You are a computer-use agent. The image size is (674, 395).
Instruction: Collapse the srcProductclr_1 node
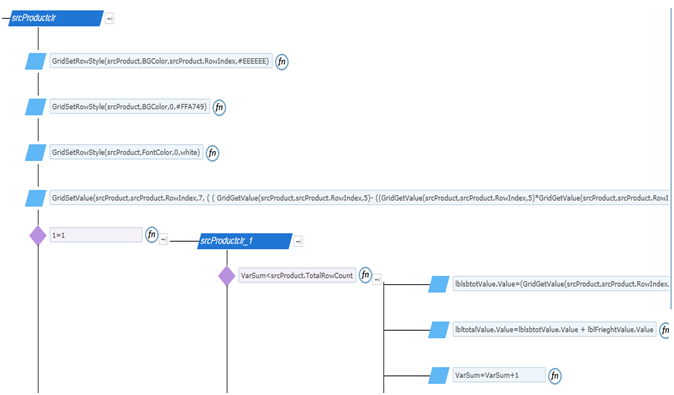coord(298,242)
